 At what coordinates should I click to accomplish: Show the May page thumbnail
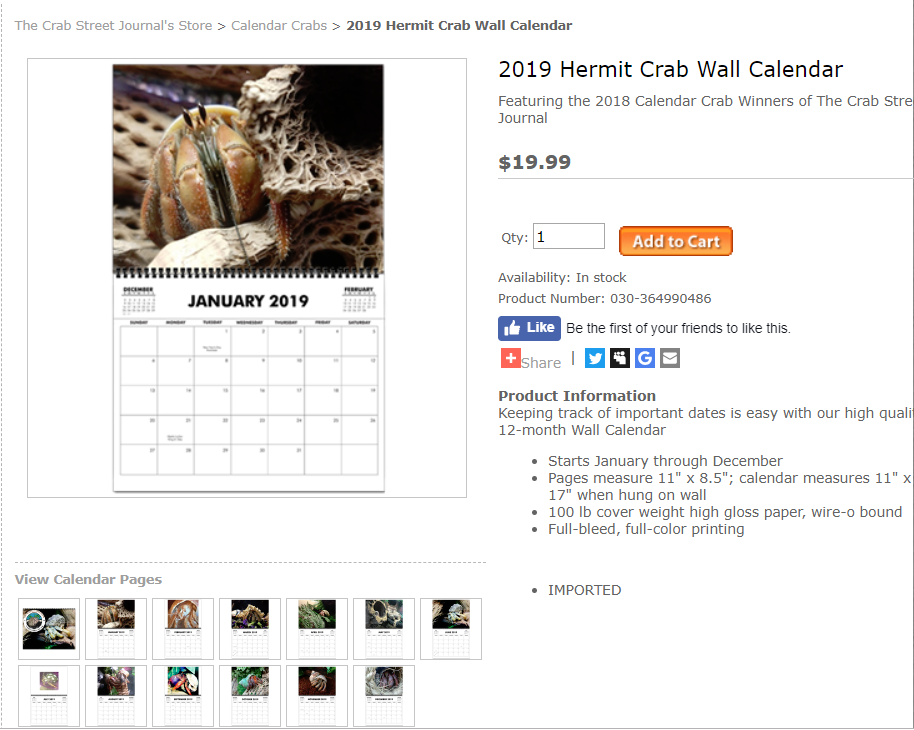coord(384,629)
